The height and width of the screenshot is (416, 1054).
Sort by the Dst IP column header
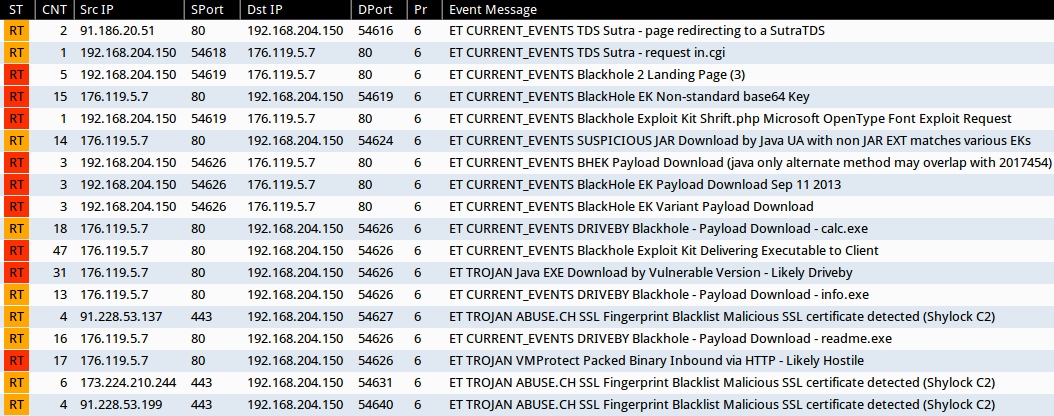pyautogui.click(x=296, y=10)
